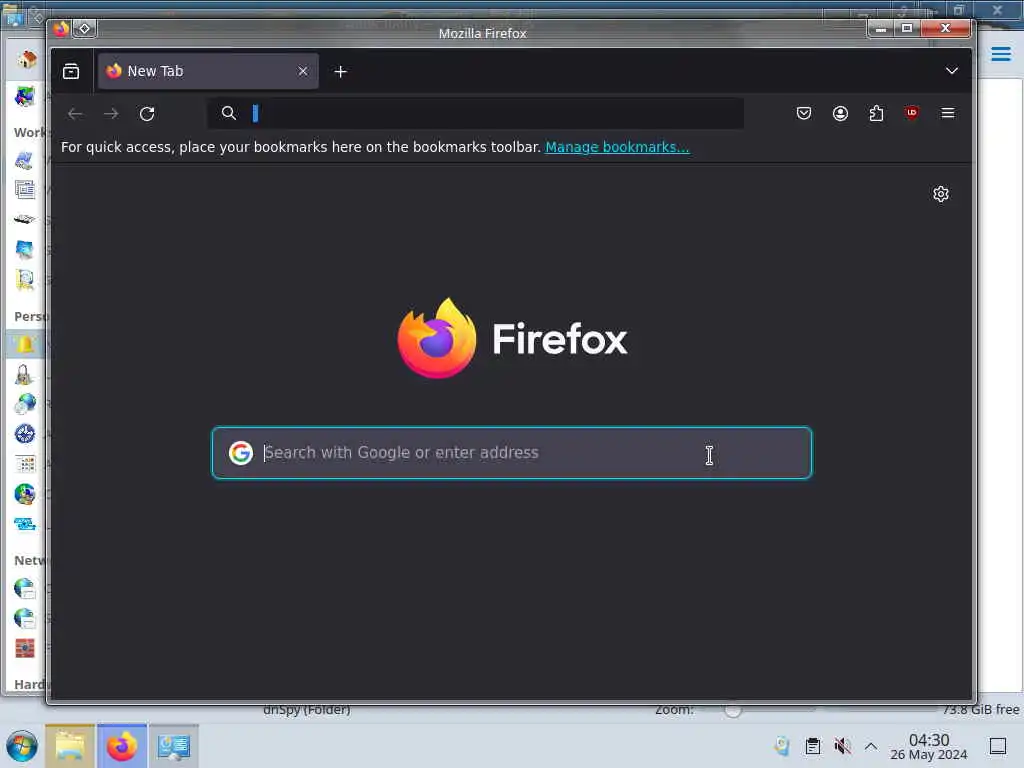This screenshot has width=1024, height=768.
Task: Select the second globe icon under the Netw heading
Action: tap(25, 618)
